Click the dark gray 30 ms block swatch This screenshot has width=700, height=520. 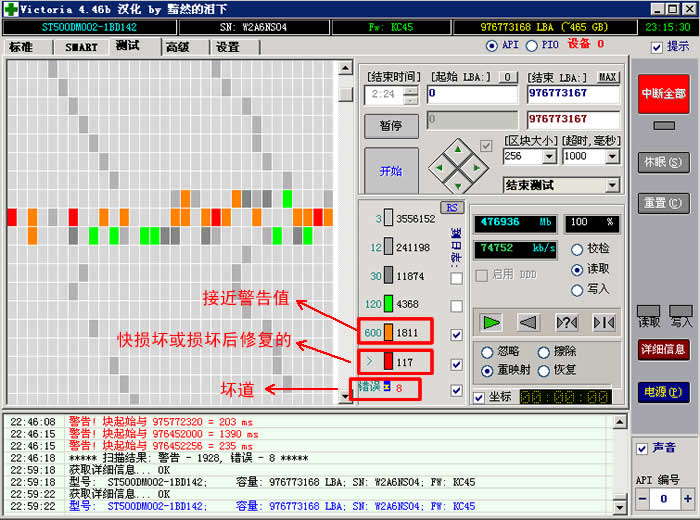point(388,275)
